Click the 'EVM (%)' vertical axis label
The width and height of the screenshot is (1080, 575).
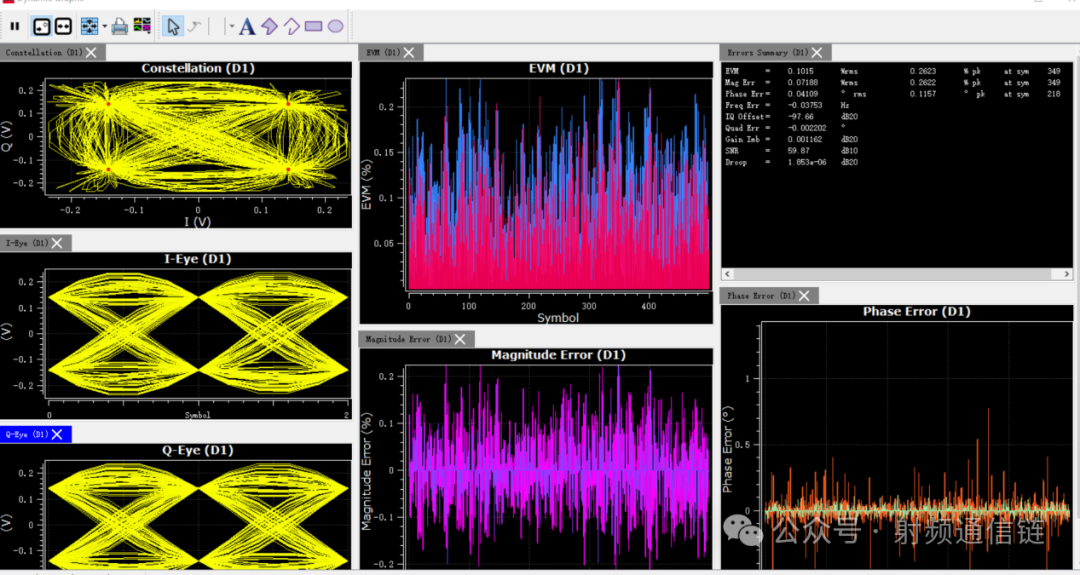(x=366, y=185)
